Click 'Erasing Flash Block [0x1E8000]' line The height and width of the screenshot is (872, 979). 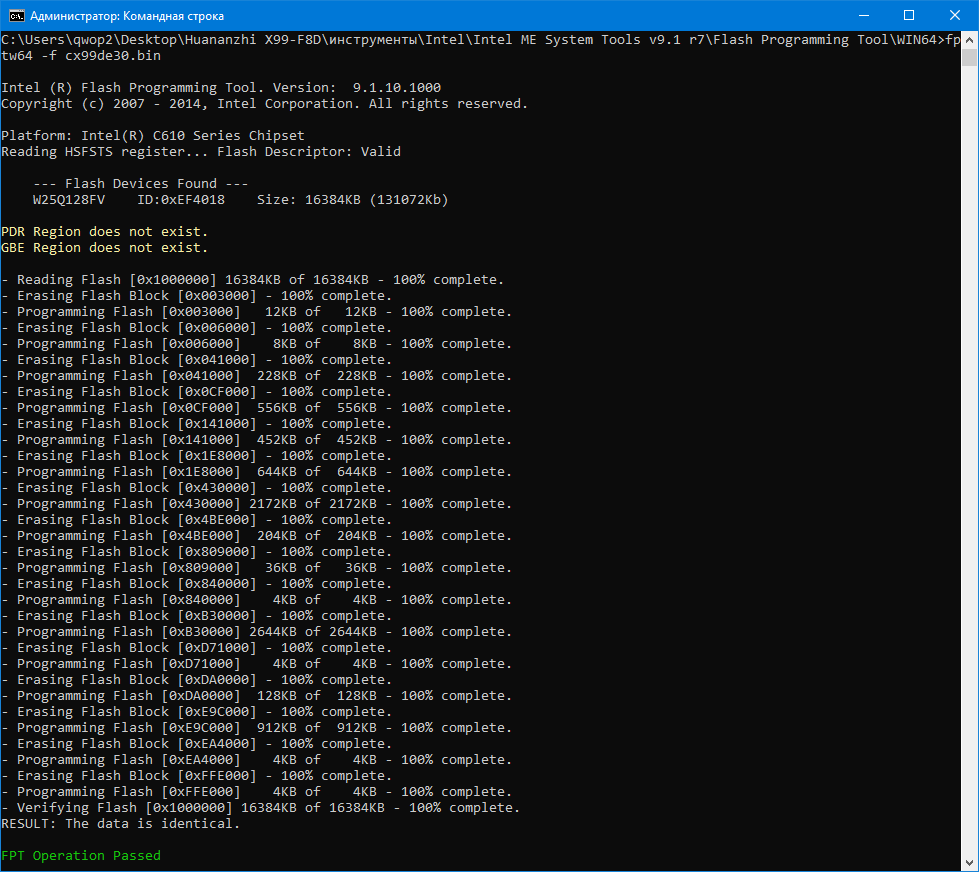197,456
